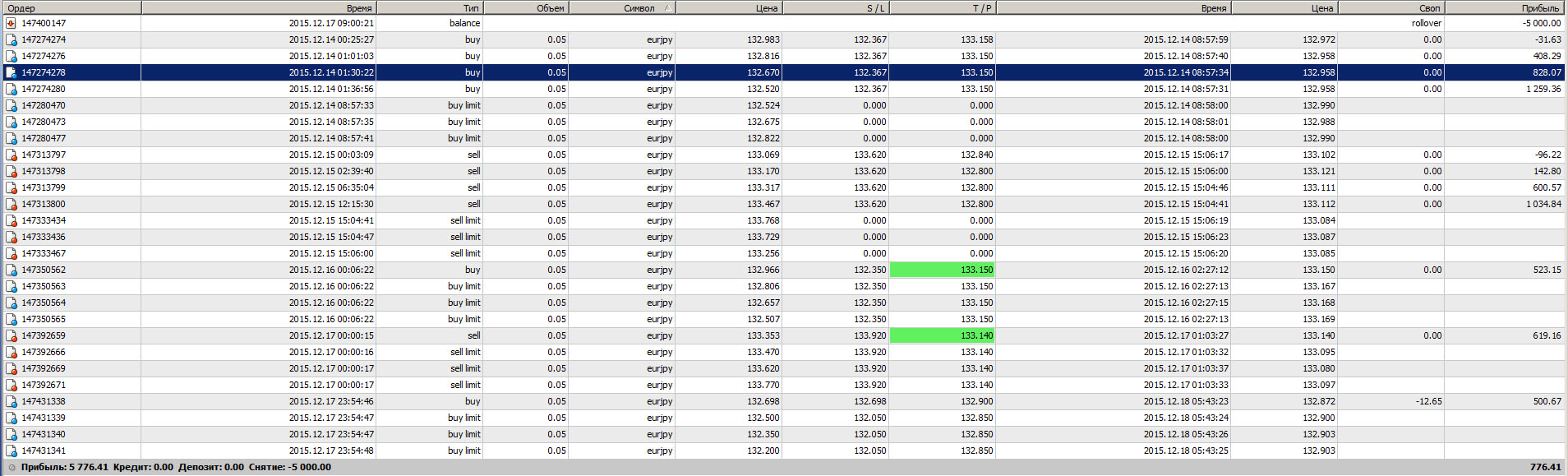Sort by the Тип column header
This screenshot has height=476, width=1568.
pos(430,7)
